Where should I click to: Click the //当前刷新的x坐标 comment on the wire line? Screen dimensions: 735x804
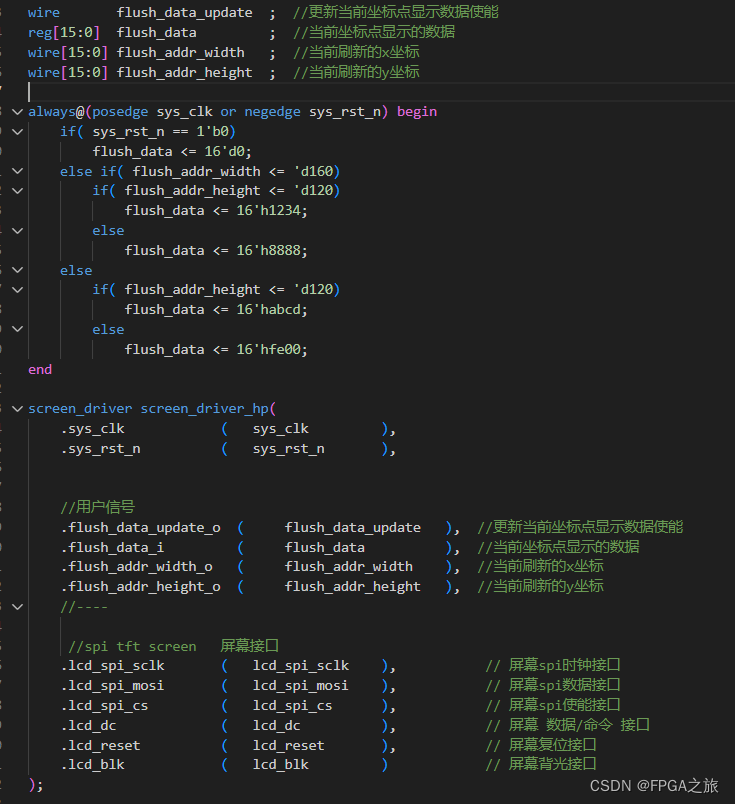(x=356, y=52)
